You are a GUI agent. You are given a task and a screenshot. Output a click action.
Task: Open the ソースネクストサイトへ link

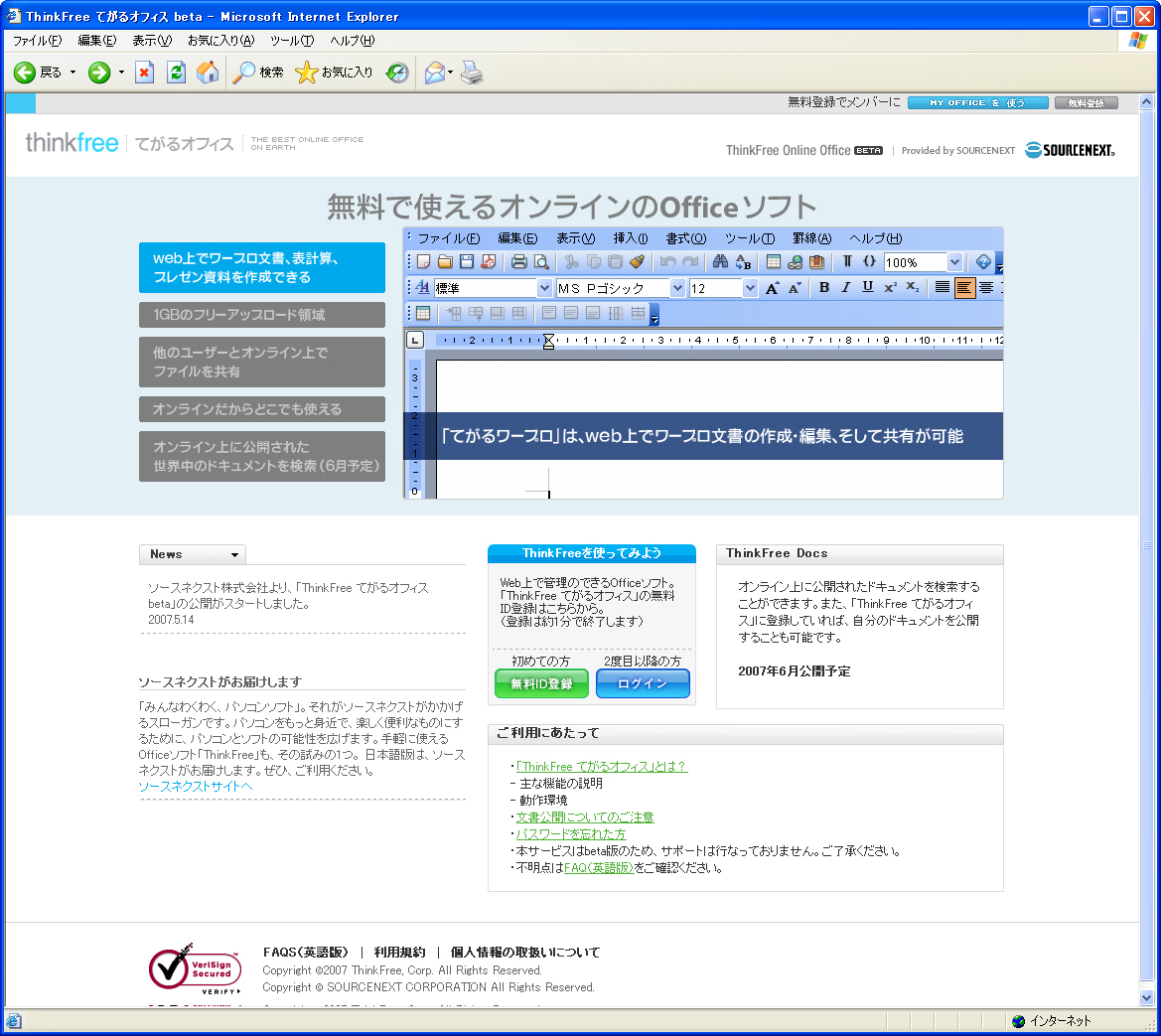click(196, 787)
